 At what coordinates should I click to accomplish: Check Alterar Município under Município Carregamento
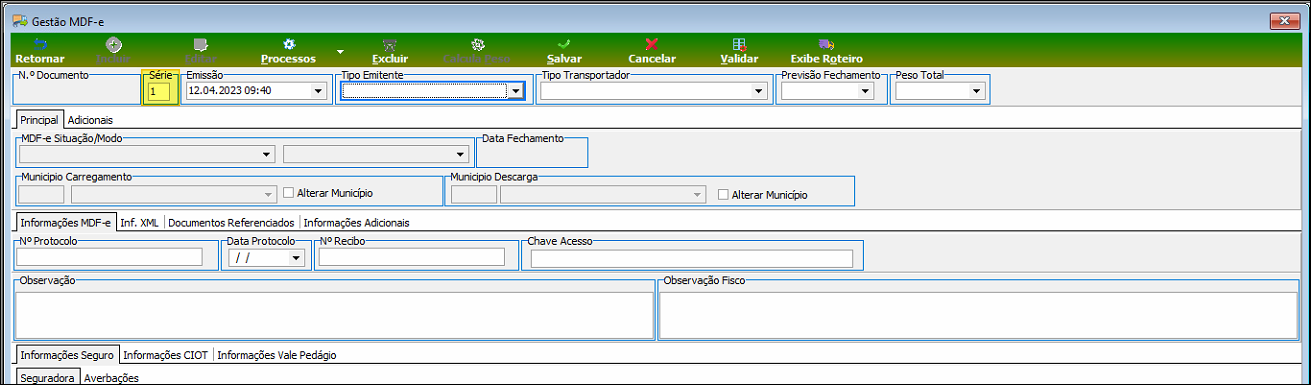click(x=289, y=193)
